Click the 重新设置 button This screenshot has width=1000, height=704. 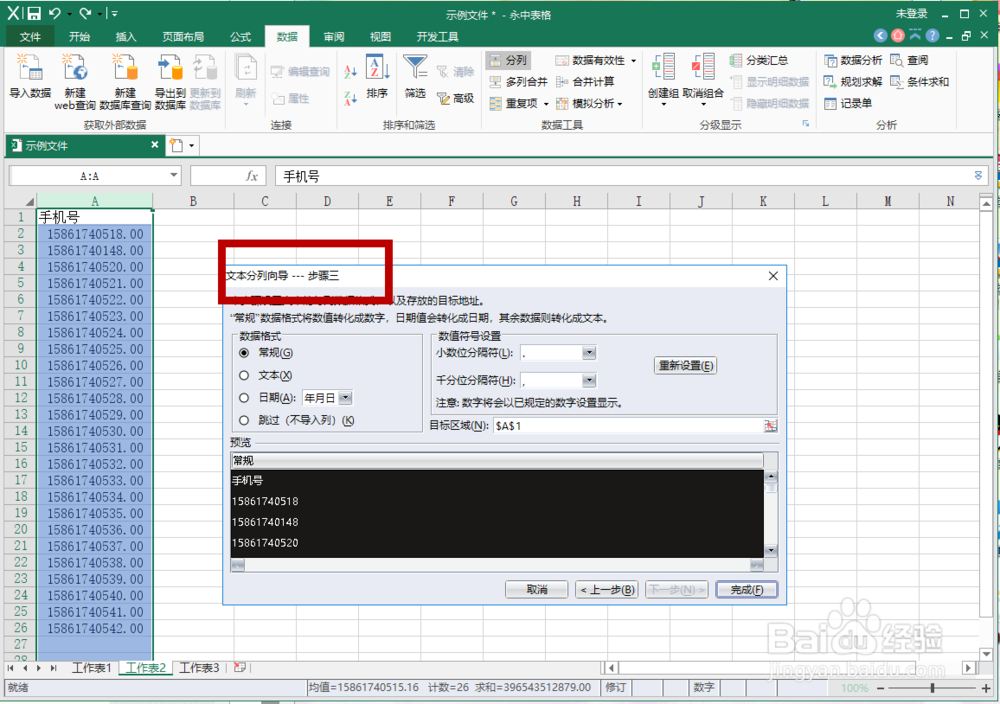[x=683, y=366]
